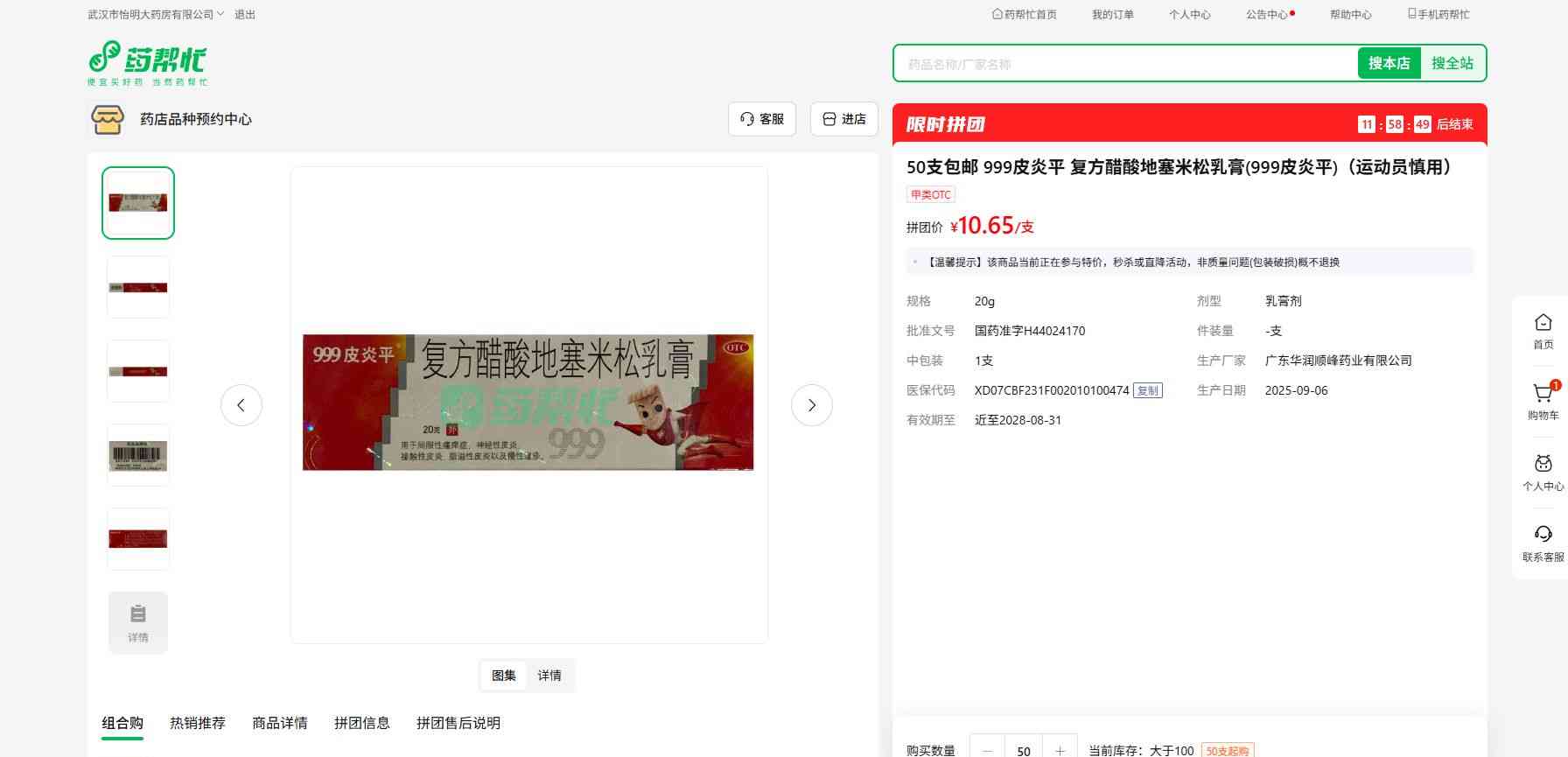Show previous product image arrow
The height and width of the screenshot is (757, 1568).
click(241, 405)
